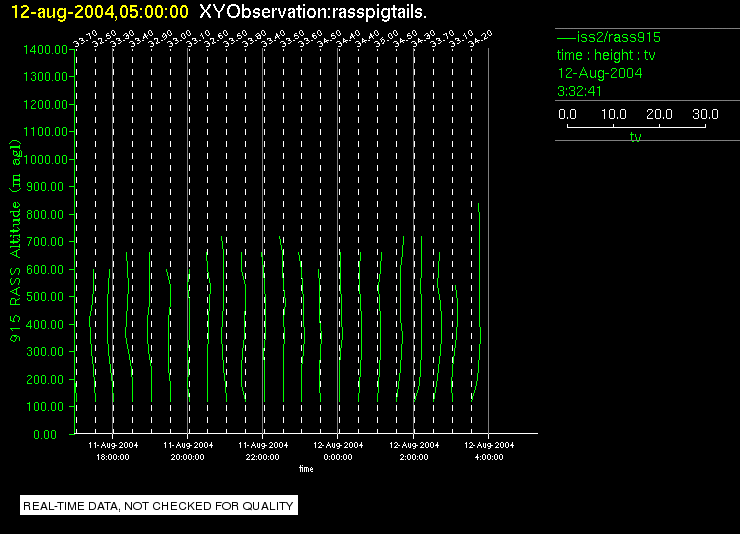Click the 915 RASS Altitude axis title
Viewport: 740px width, 534px height.
point(16,241)
